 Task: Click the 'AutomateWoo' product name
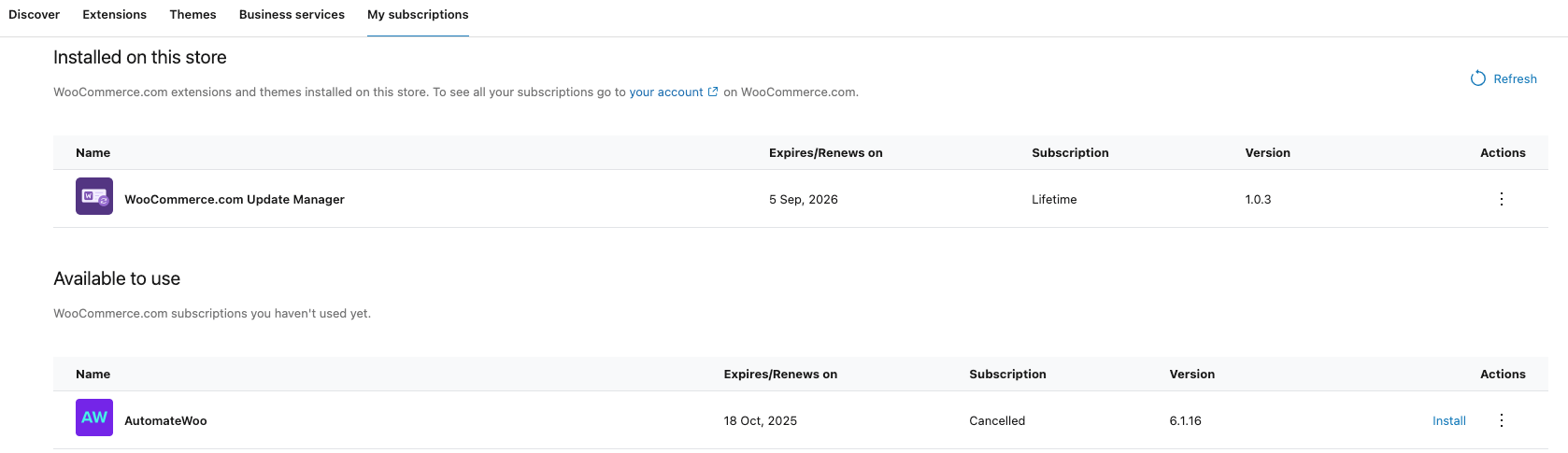(x=165, y=421)
